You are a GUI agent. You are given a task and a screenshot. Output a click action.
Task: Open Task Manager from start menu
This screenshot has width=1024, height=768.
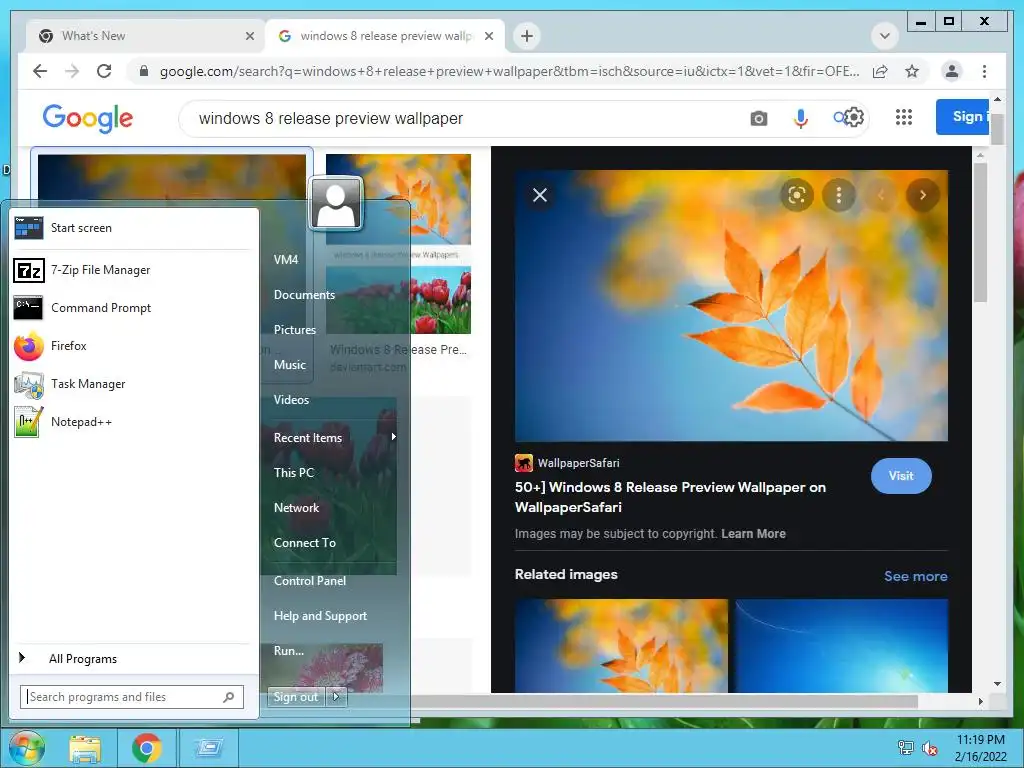coord(134,383)
